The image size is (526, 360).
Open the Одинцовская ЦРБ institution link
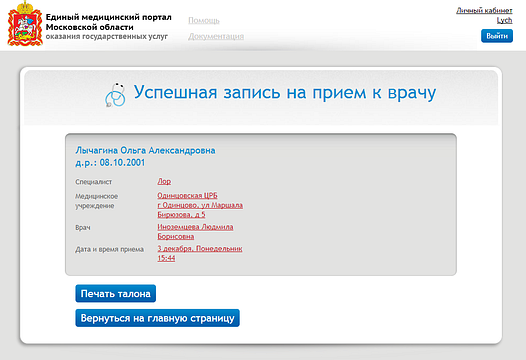(187, 196)
